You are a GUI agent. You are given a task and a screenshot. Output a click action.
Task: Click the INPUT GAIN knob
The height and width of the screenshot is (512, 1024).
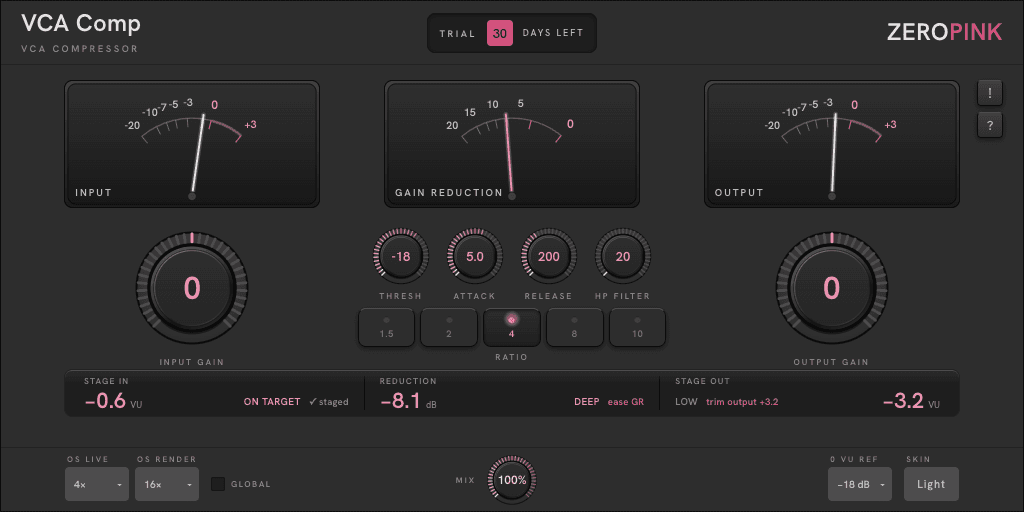click(x=192, y=287)
